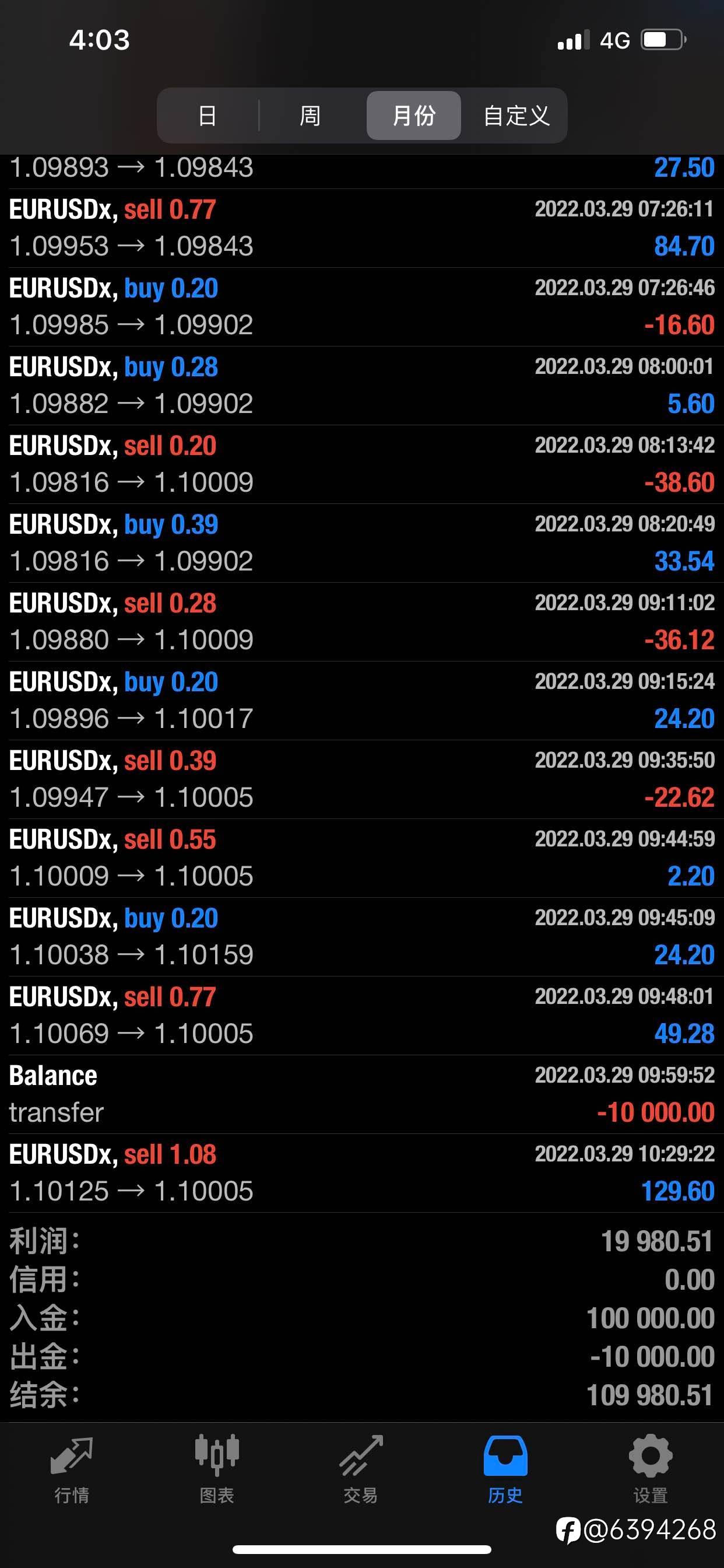This screenshot has width=724, height=1568.
Task: Open the Balance transfer -10 000.00 entry
Action: click(x=362, y=1094)
